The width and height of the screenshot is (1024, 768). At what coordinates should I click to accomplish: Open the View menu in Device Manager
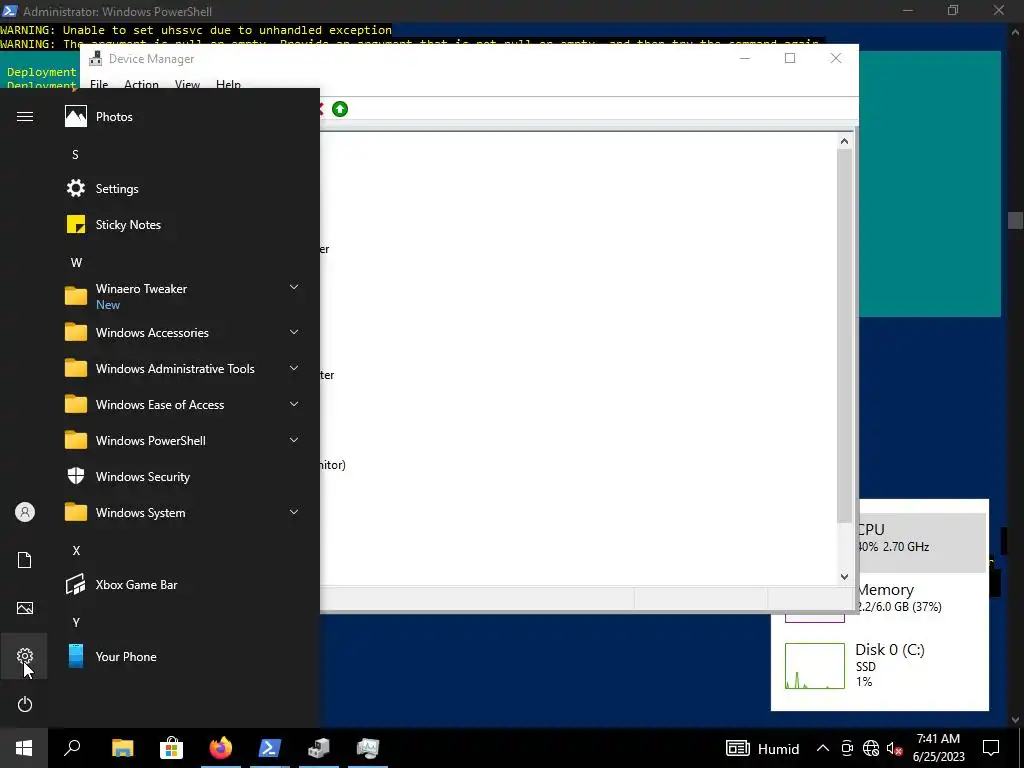187,84
